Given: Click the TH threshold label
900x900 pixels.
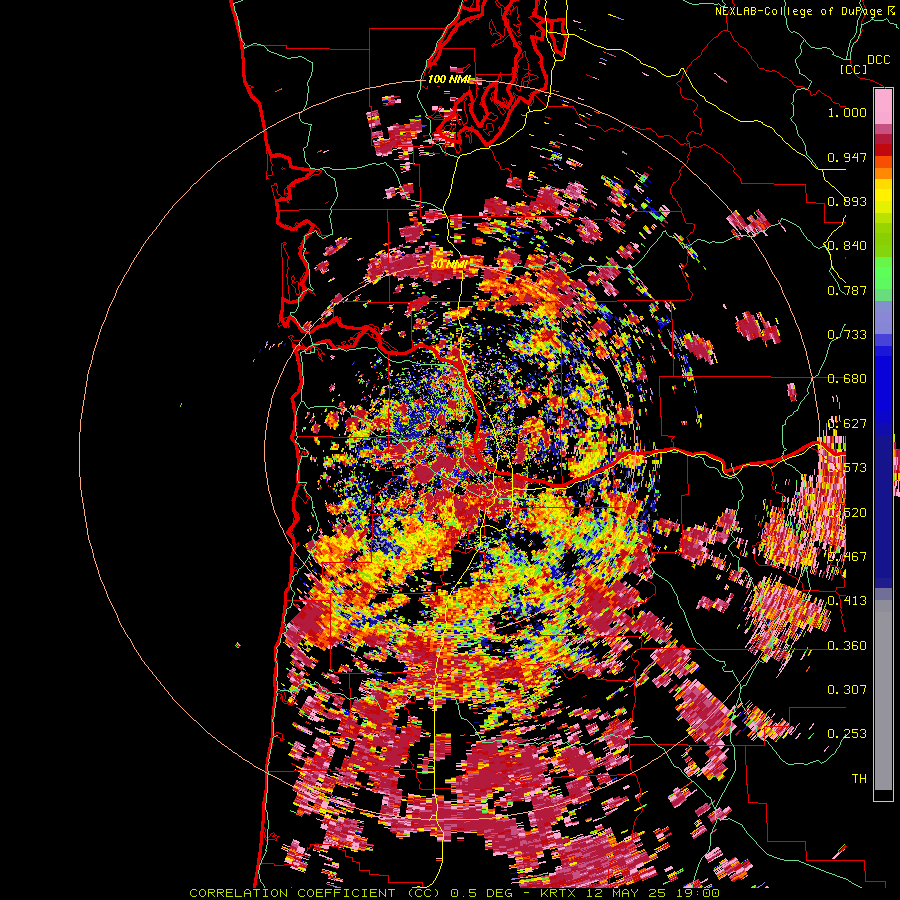Looking at the screenshot, I should coord(859,779).
